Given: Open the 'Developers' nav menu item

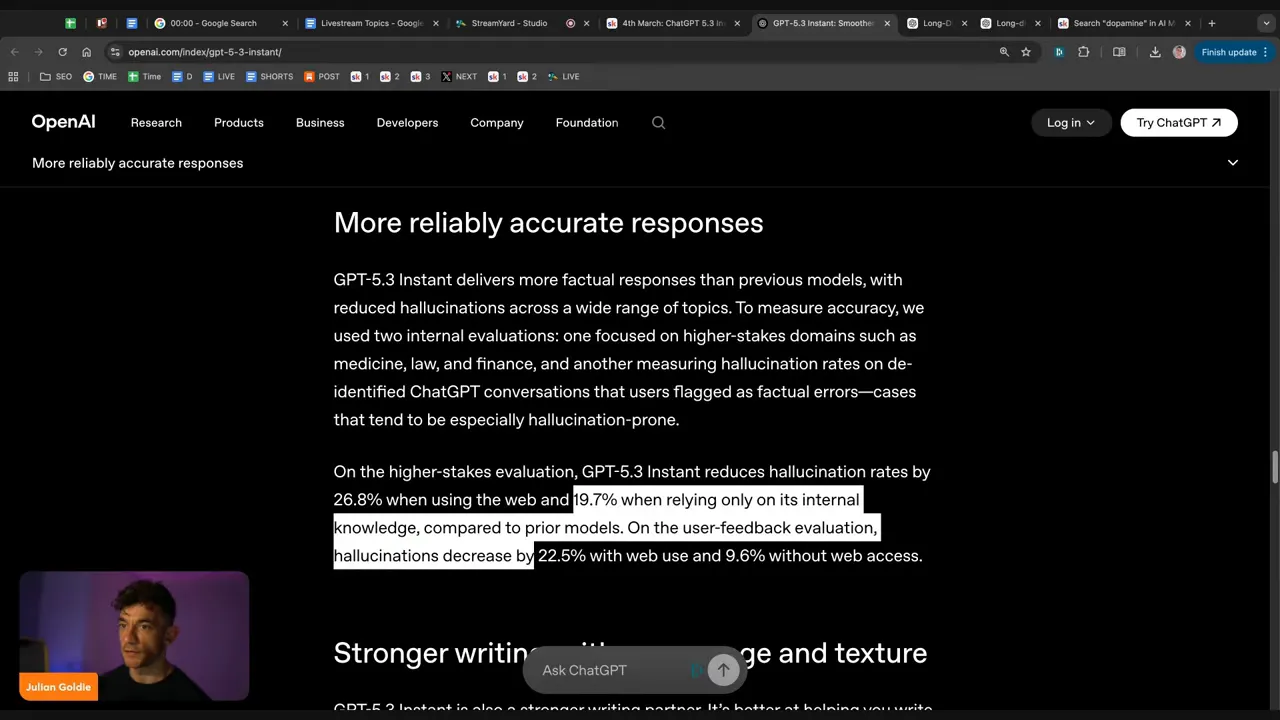Looking at the screenshot, I should (407, 123).
